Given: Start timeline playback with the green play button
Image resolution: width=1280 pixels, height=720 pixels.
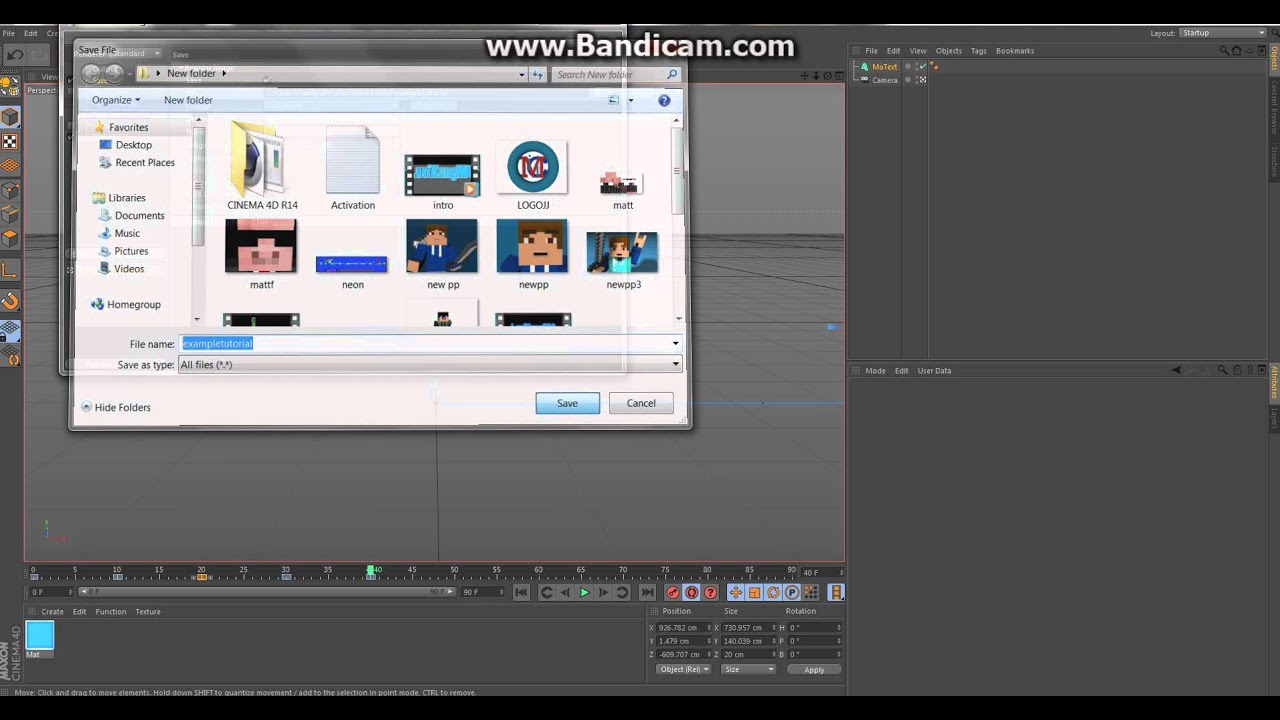Looking at the screenshot, I should click(585, 593).
